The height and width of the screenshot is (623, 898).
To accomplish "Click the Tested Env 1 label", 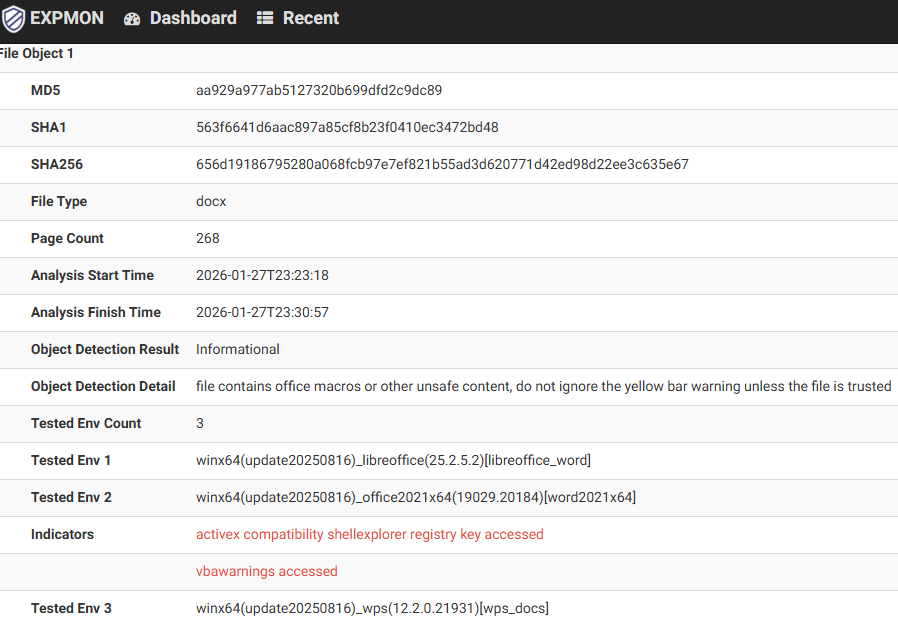I will [x=71, y=460].
